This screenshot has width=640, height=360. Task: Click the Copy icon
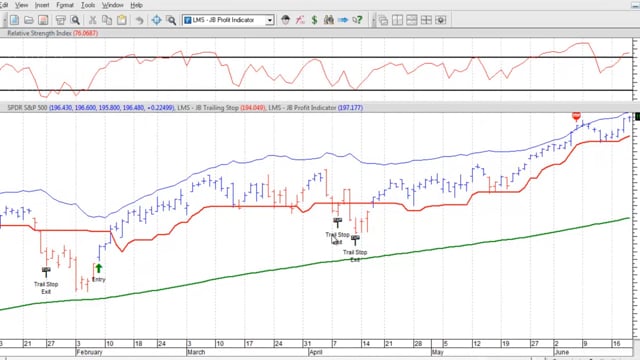click(107, 20)
